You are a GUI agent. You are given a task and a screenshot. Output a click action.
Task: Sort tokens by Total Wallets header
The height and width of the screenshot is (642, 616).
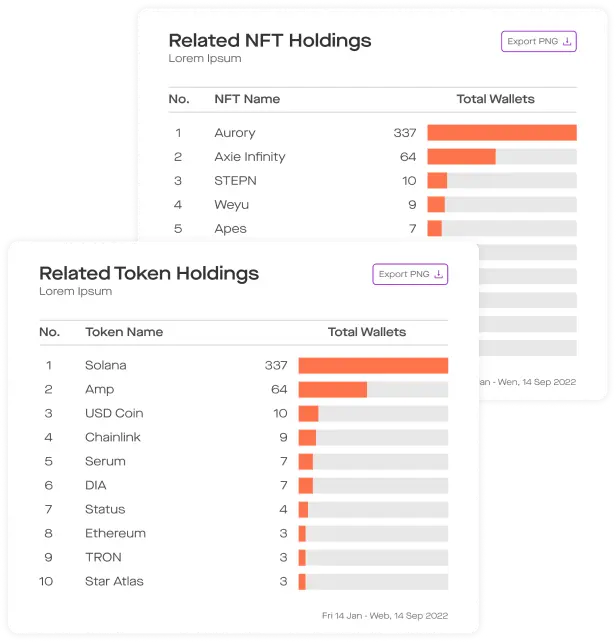tap(367, 332)
